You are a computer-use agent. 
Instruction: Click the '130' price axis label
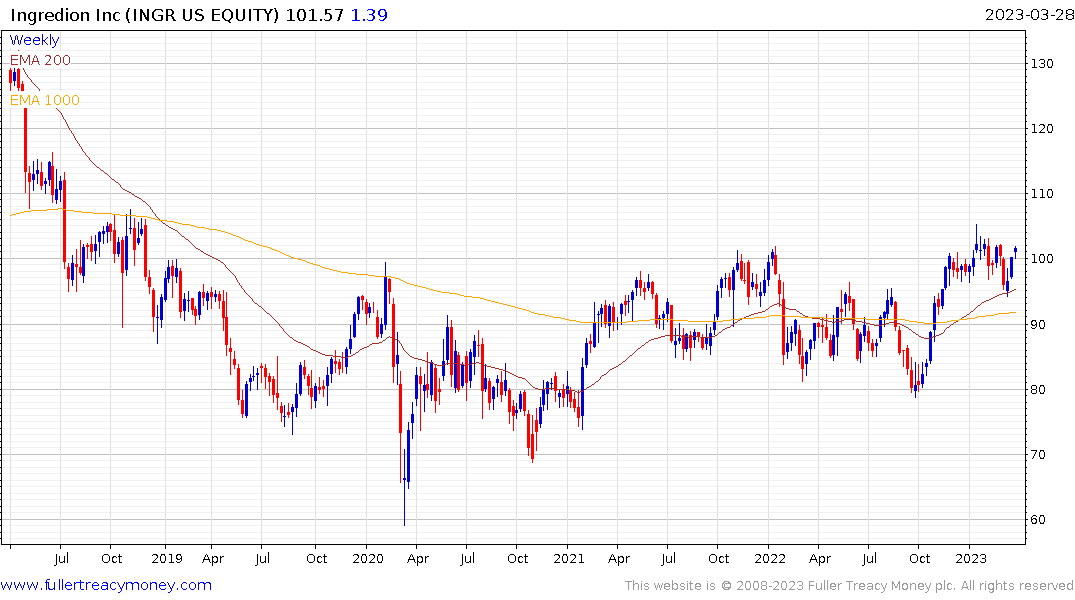click(x=1042, y=64)
